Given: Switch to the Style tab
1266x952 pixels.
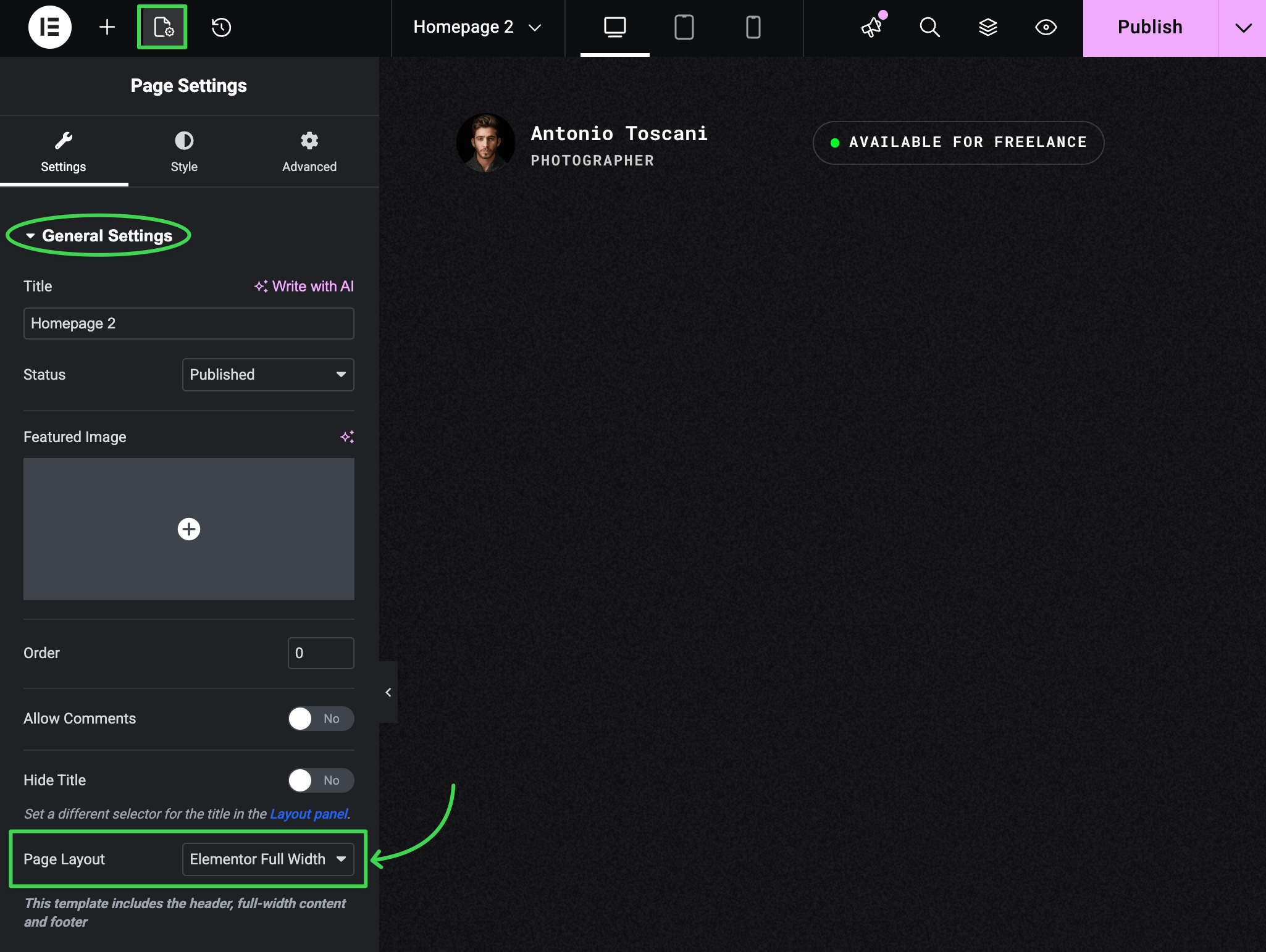Looking at the screenshot, I should point(184,151).
